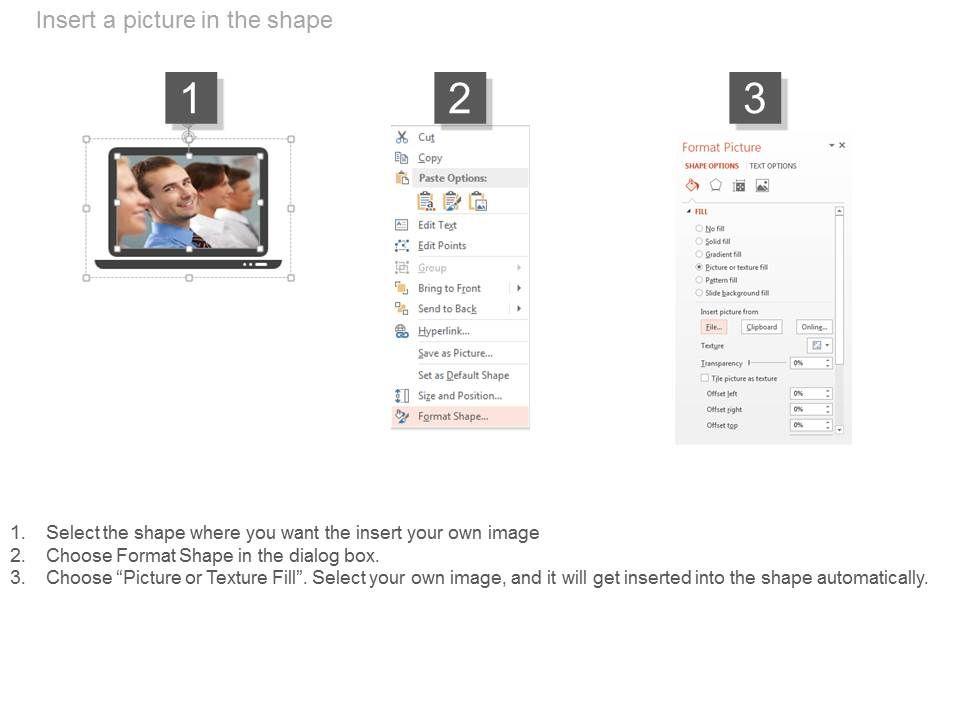
Task: Open the Size & Properties icon
Action: pyautogui.click(x=739, y=186)
